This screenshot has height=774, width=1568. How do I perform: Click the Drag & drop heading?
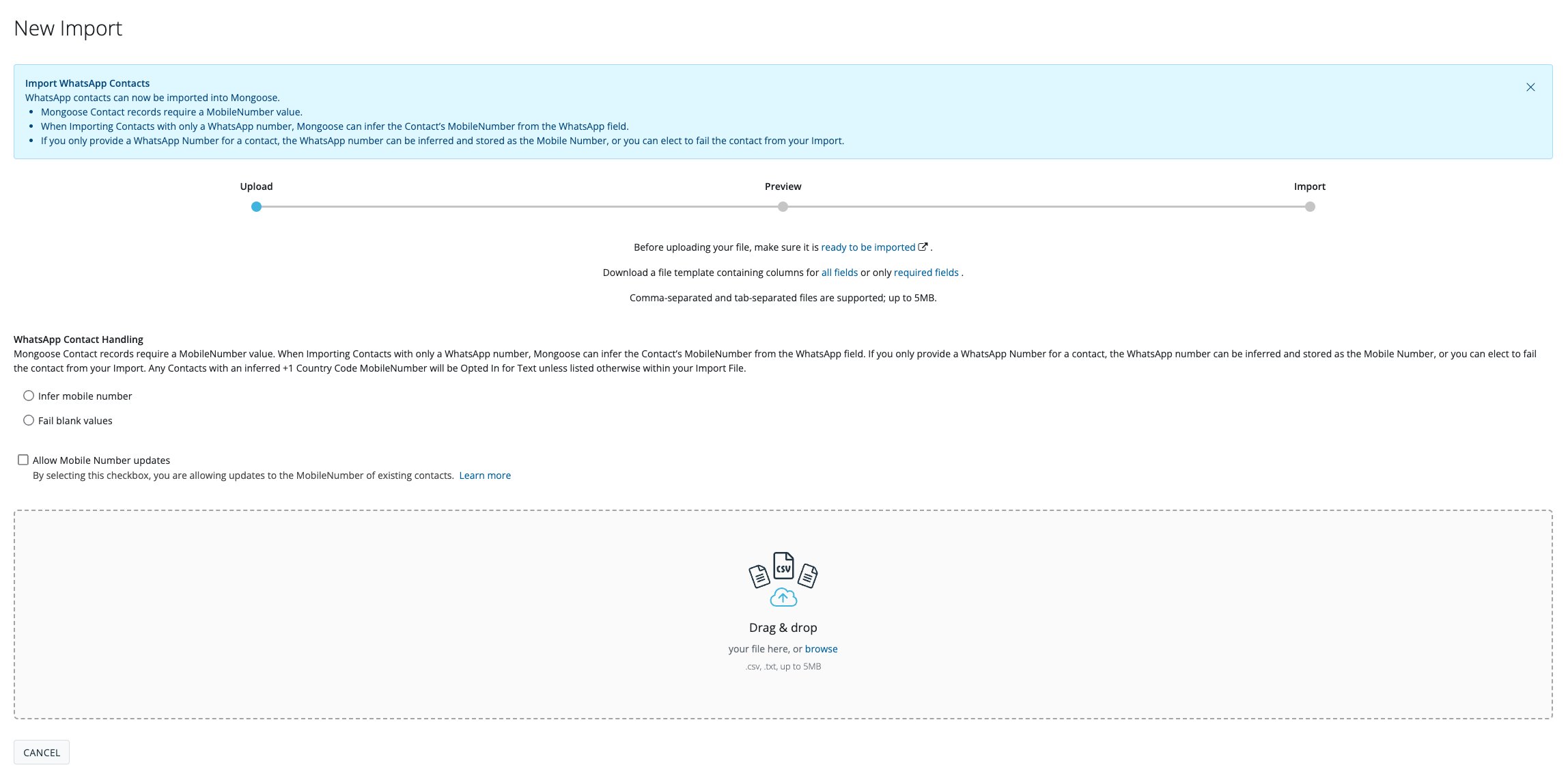[783, 627]
